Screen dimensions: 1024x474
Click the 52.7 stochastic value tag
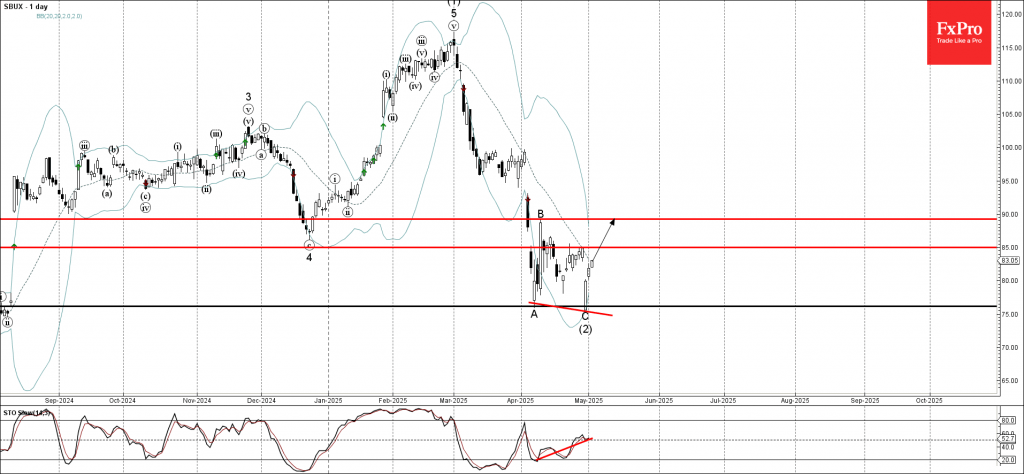click(x=1008, y=439)
